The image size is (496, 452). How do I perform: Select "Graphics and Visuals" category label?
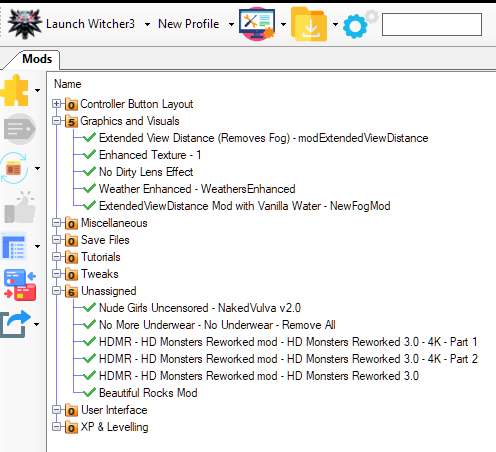130,121
